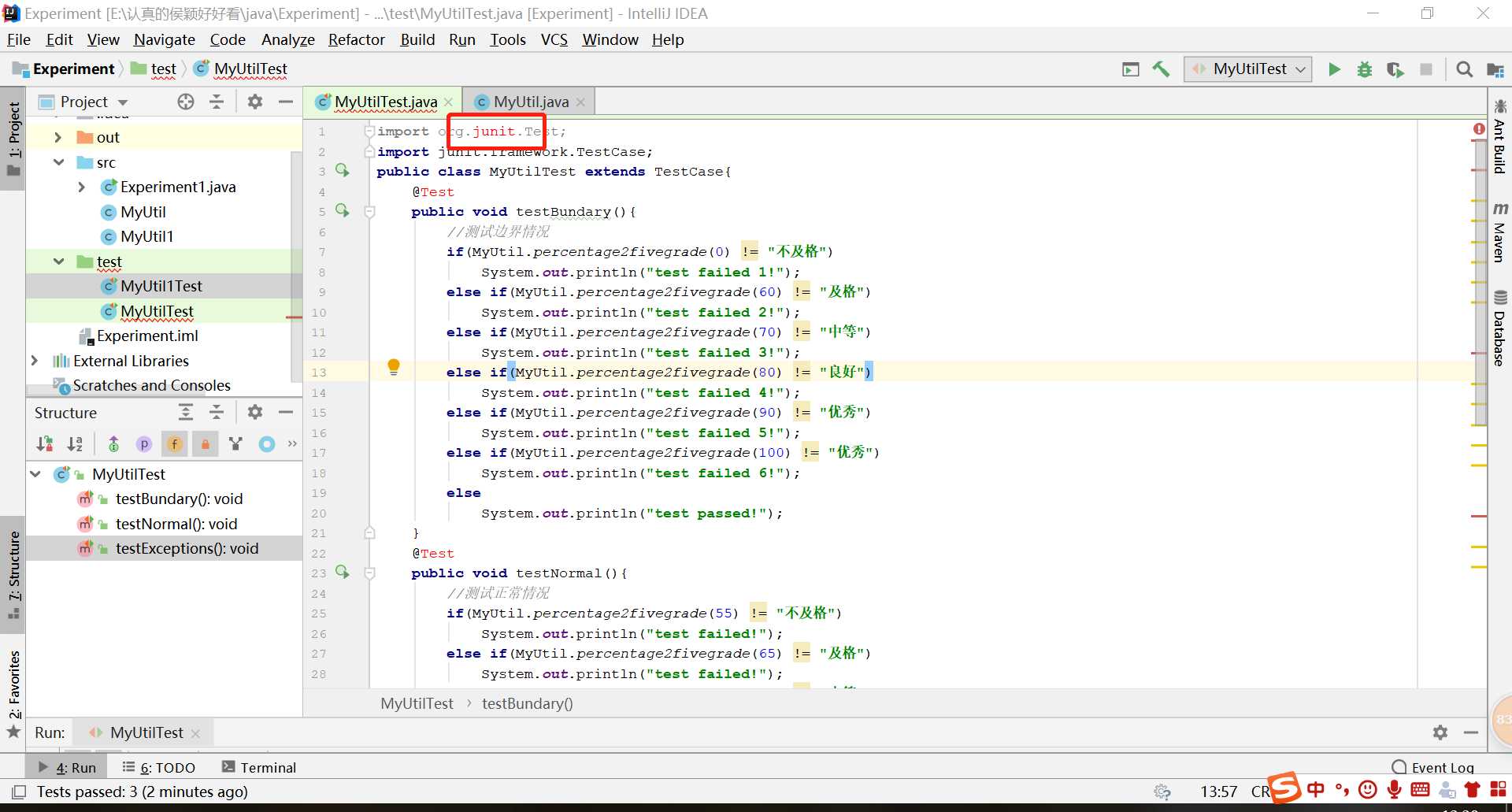1512x812 pixels.
Task: Run with coverage icon in toolbar
Action: (1395, 69)
